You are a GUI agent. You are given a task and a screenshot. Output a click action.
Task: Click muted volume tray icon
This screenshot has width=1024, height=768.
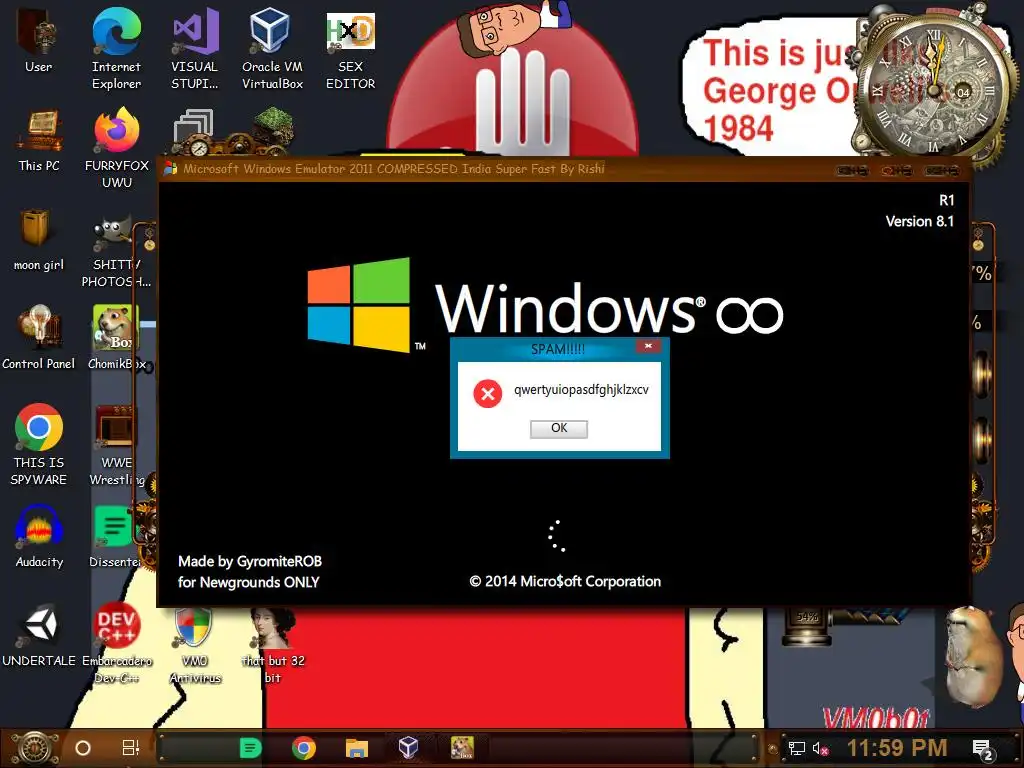pos(820,748)
